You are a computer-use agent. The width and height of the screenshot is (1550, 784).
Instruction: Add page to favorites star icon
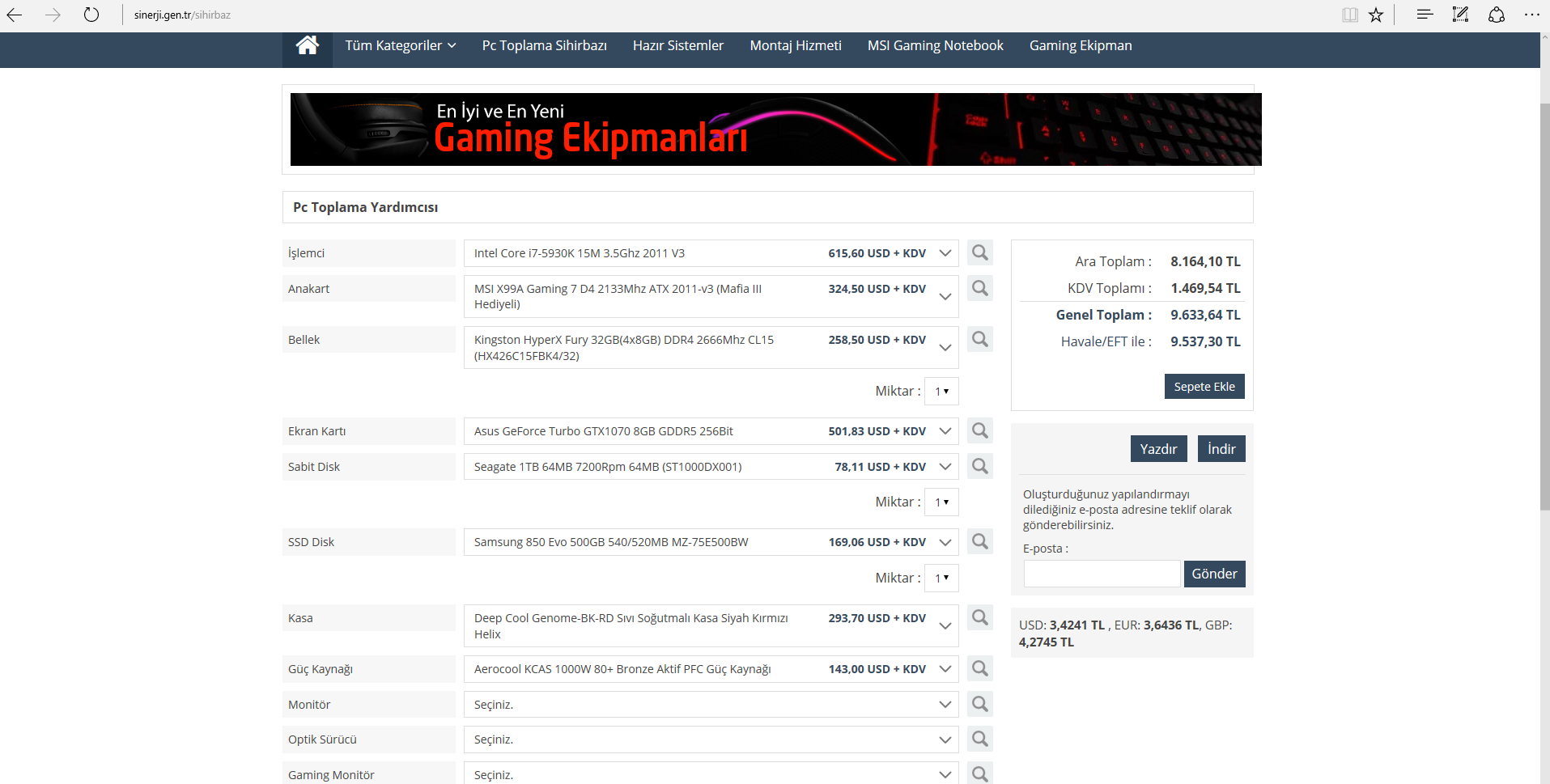pyautogui.click(x=1376, y=15)
